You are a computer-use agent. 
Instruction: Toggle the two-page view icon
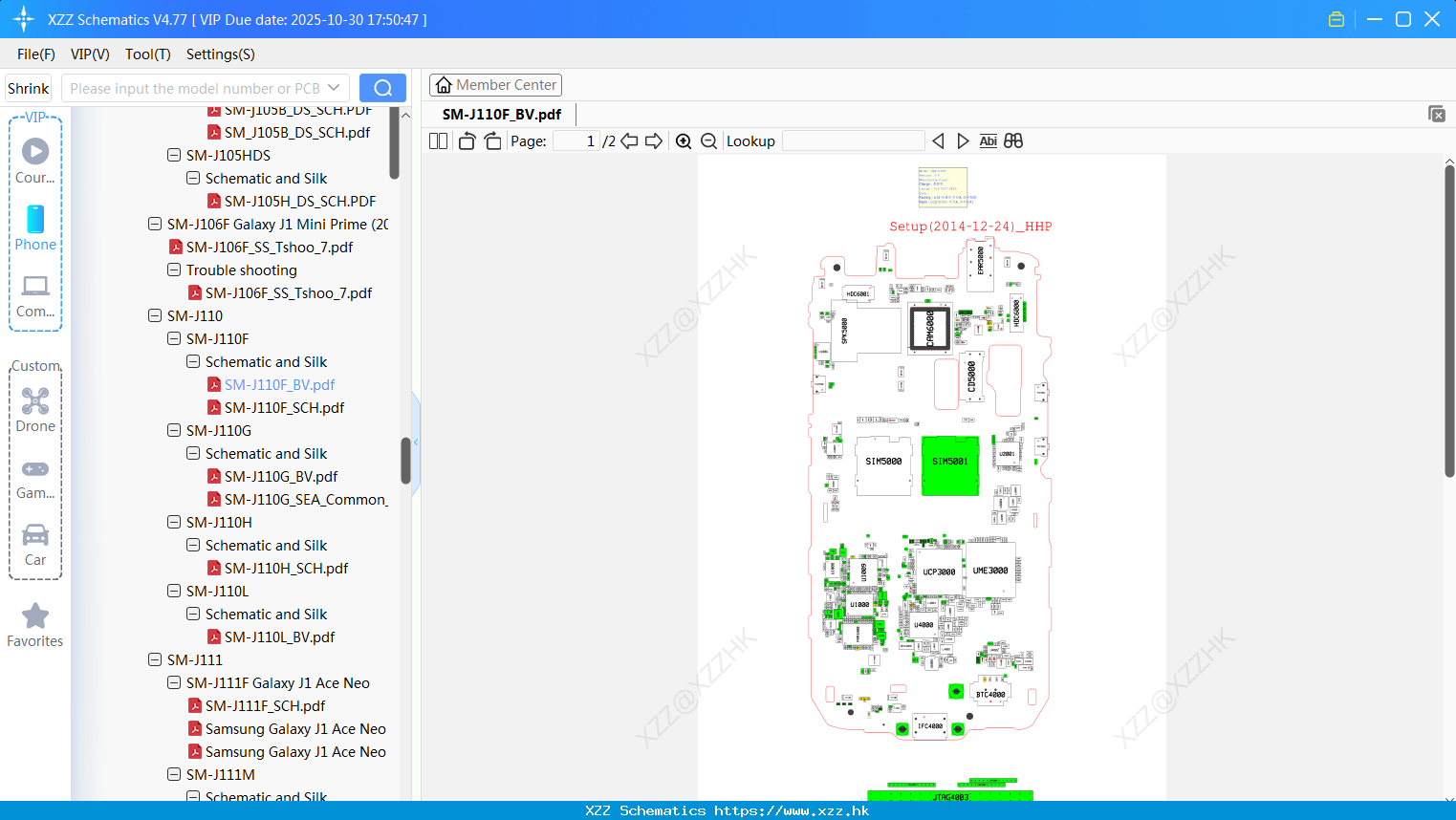tap(439, 141)
